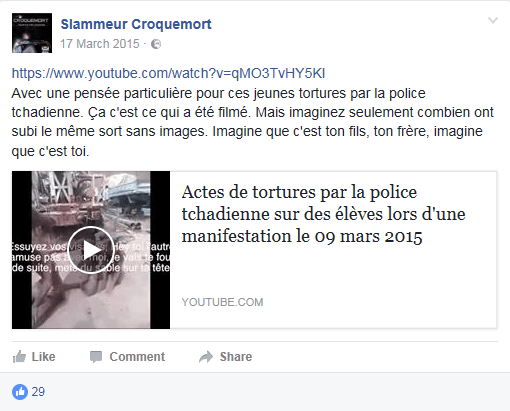This screenshot has width=510, height=411.
Task: Play the embedded video with the round play button
Action: coord(91,250)
